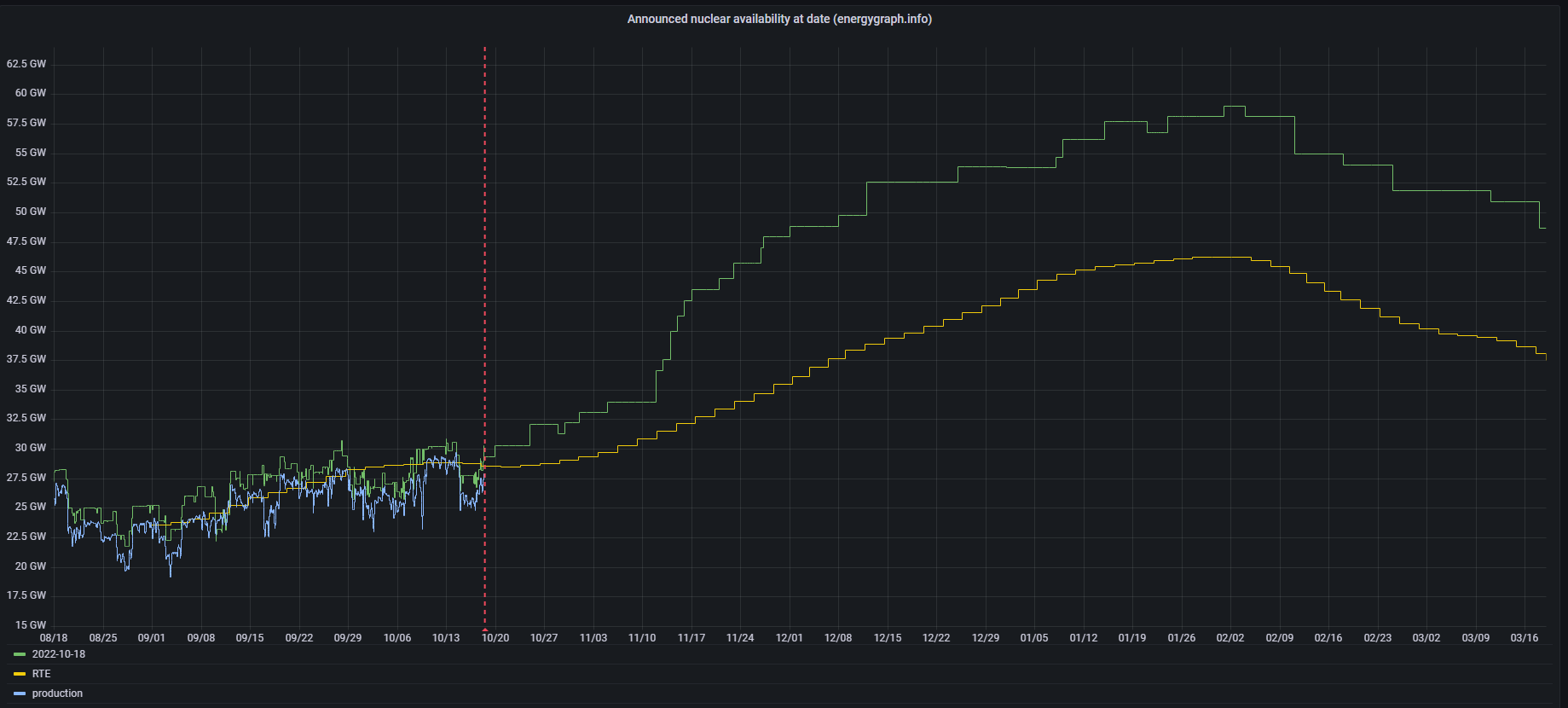Viewport: 1568px width, 708px height.
Task: Click the yellow color swatch for RTE
Action: pyautogui.click(x=20, y=674)
